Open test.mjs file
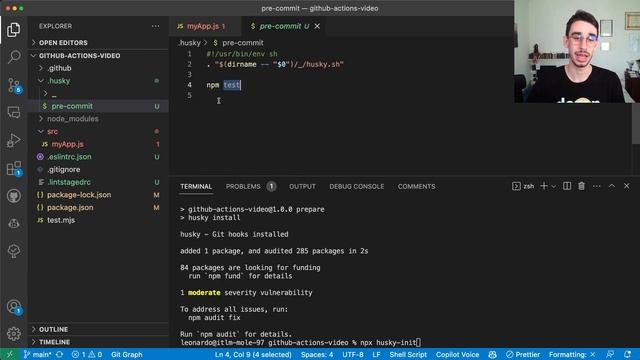This screenshot has height=360, width=640. pyautogui.click(x=98, y=220)
